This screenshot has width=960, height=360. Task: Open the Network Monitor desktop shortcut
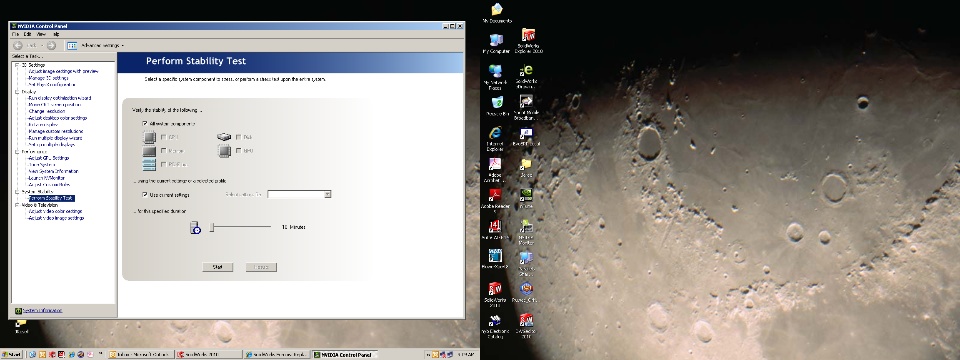[x=527, y=227]
